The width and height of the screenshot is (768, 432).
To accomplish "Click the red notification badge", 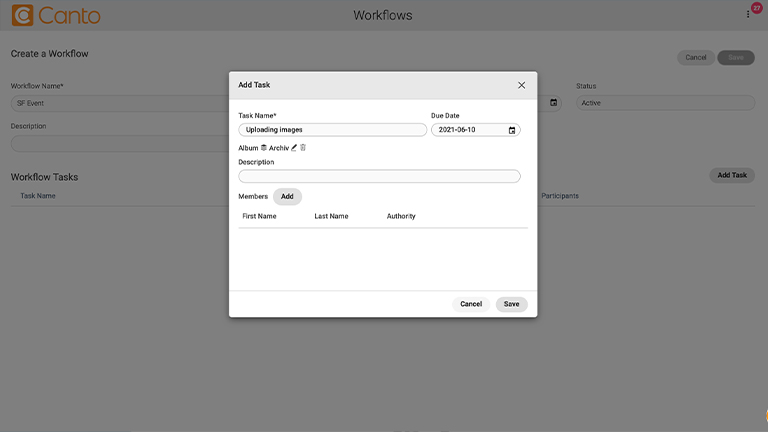I will [x=757, y=8].
